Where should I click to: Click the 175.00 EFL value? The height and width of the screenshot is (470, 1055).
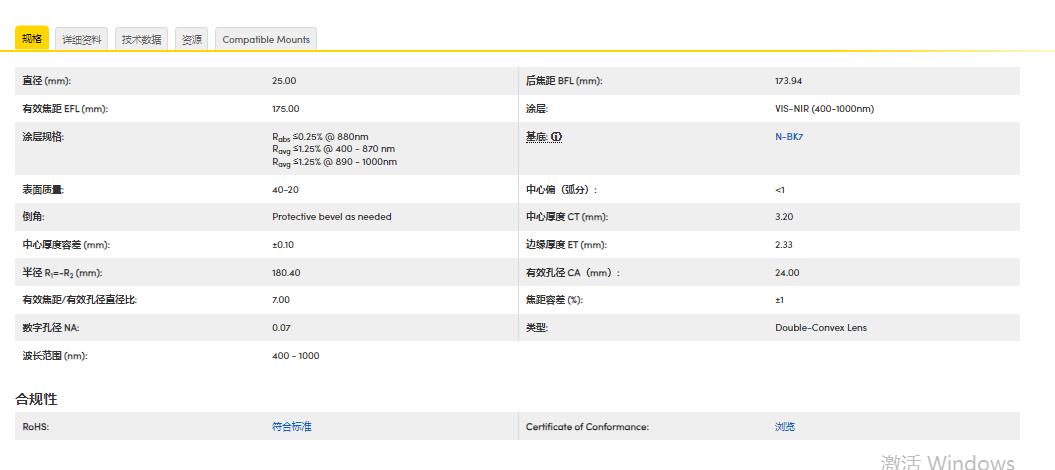[x=285, y=109]
